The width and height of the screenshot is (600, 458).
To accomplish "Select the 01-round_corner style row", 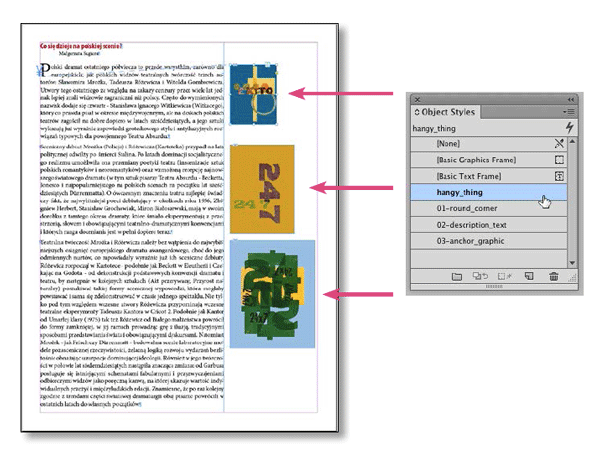I will point(489,209).
